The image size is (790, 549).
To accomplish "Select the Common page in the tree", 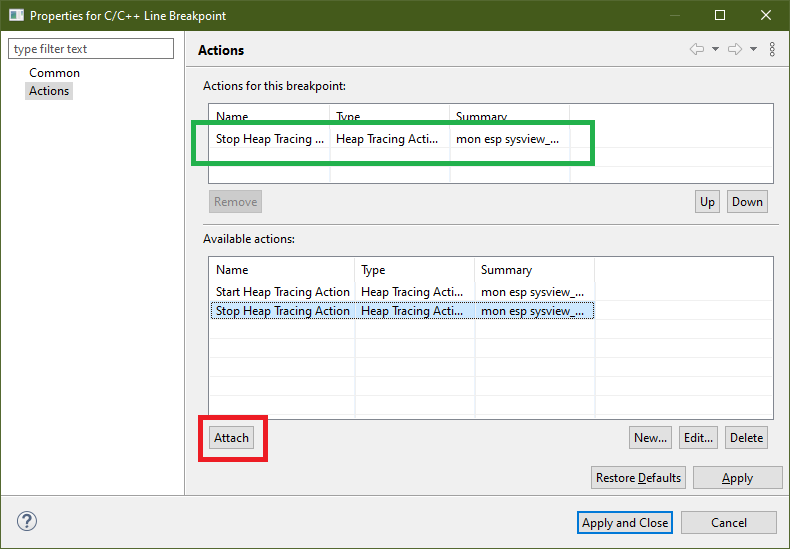I will (x=54, y=73).
